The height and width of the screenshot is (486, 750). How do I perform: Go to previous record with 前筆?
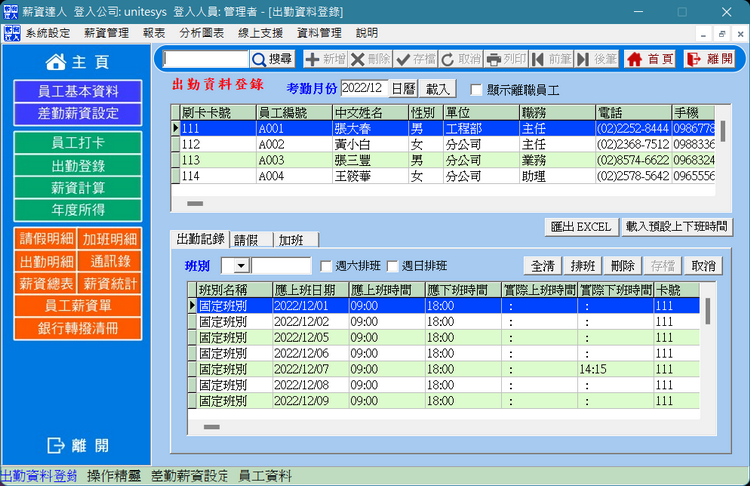[551, 59]
